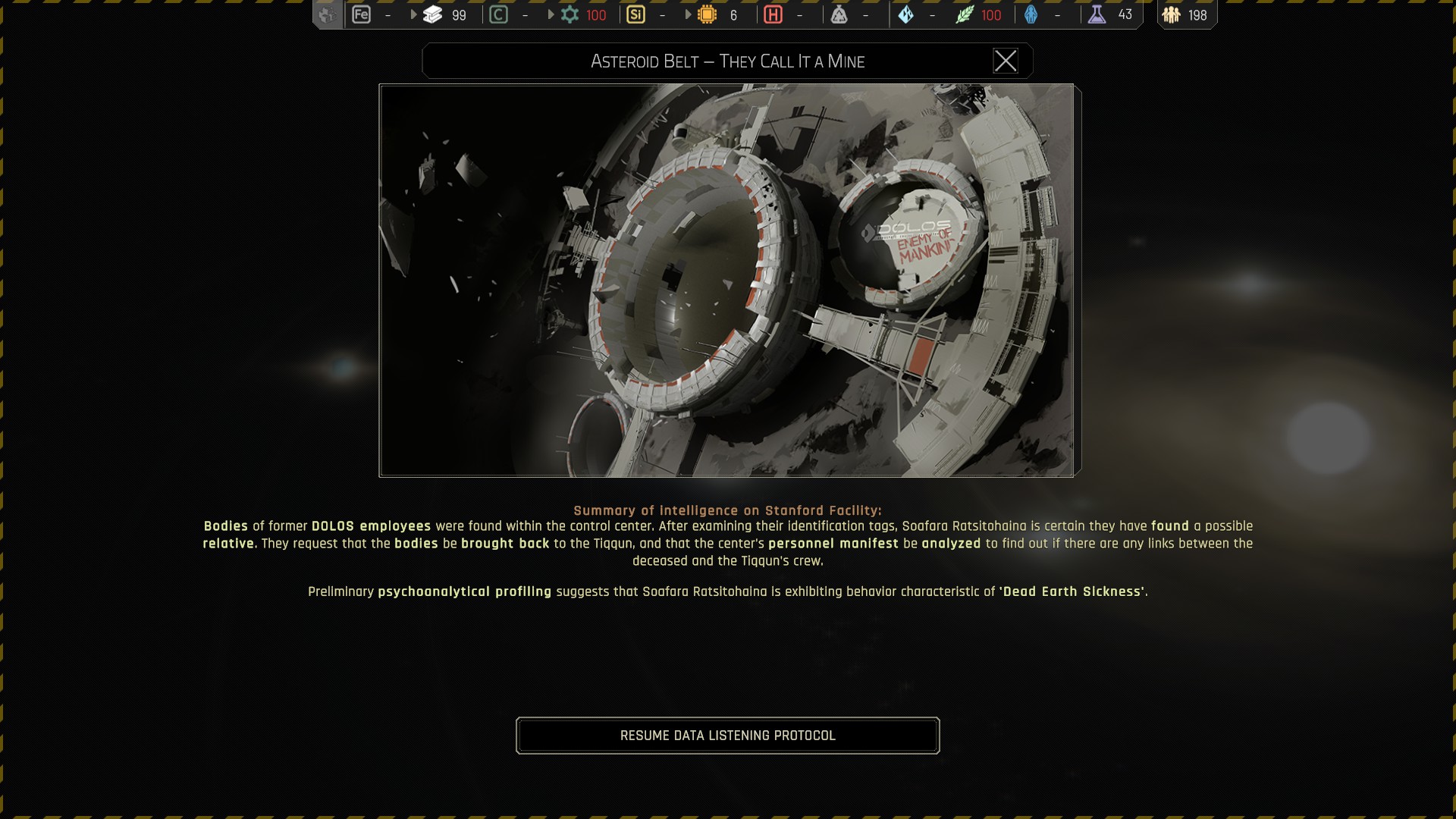Viewport: 1456px width, 819px height.
Task: Click the grey cube icon at toolbar left
Action: tap(327, 14)
